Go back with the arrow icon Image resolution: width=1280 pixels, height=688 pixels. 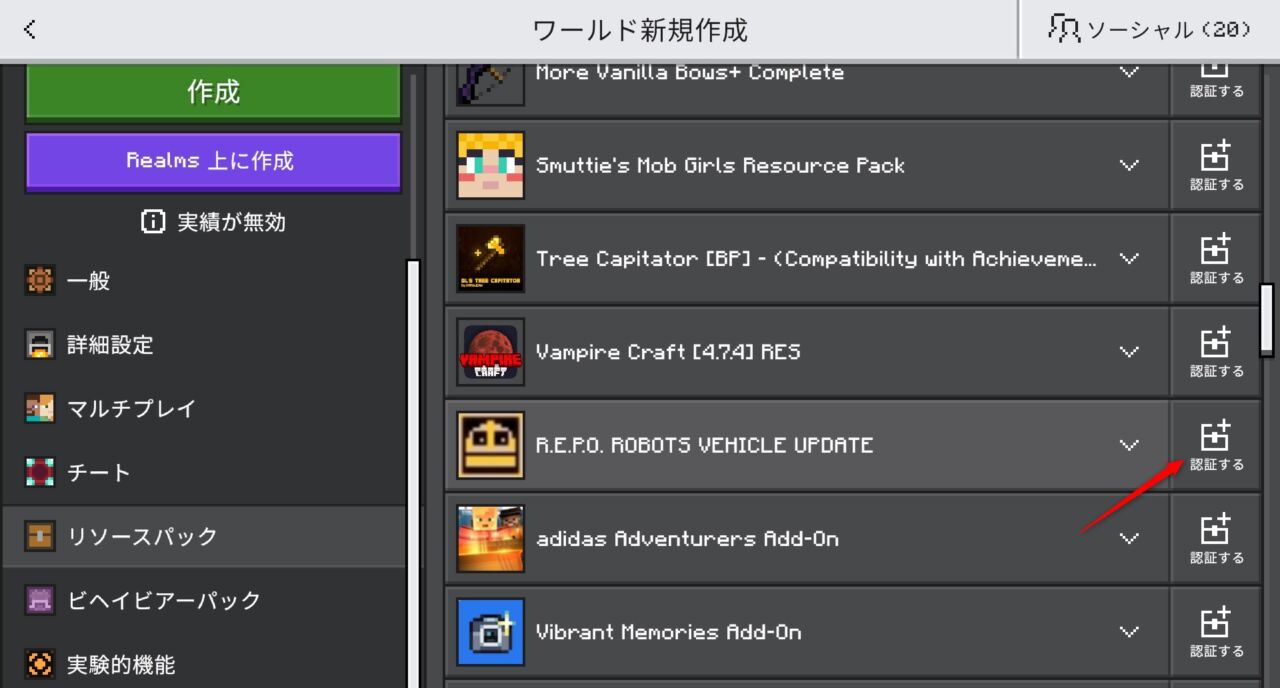pyautogui.click(x=30, y=30)
